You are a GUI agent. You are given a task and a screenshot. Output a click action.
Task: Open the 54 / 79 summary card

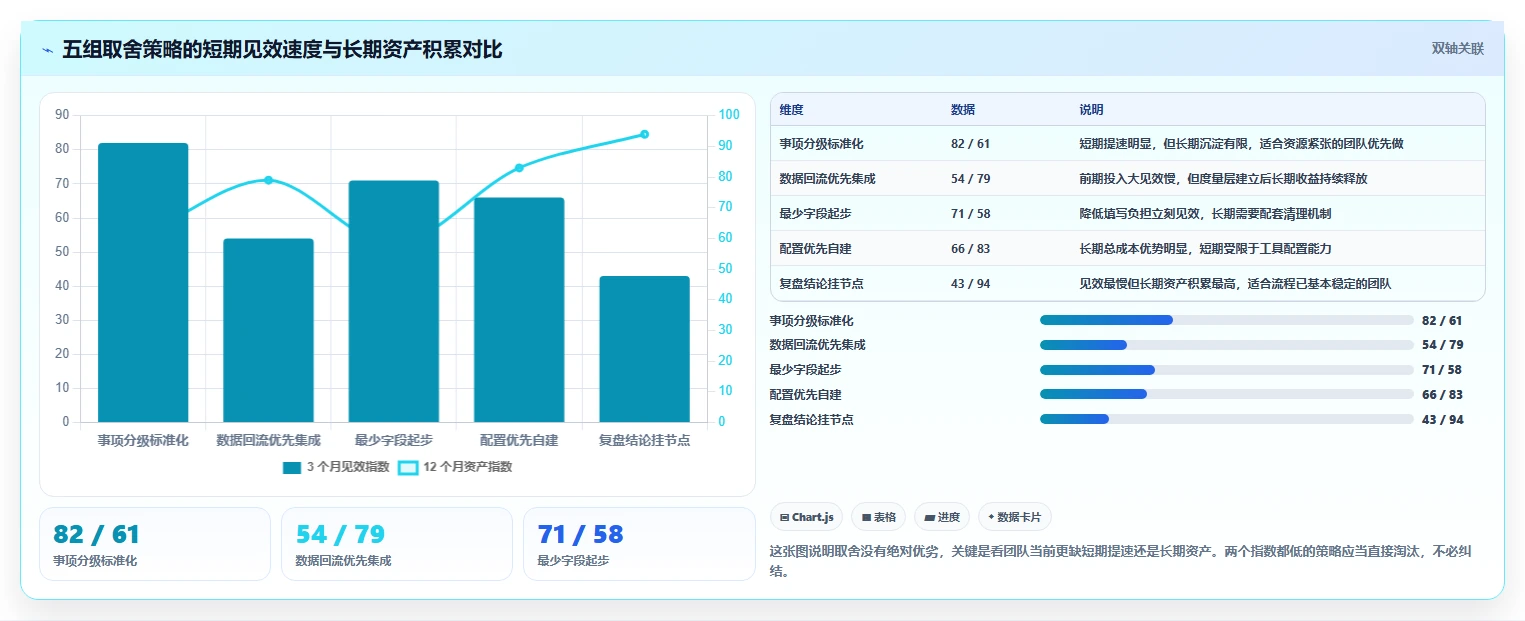coord(397,544)
